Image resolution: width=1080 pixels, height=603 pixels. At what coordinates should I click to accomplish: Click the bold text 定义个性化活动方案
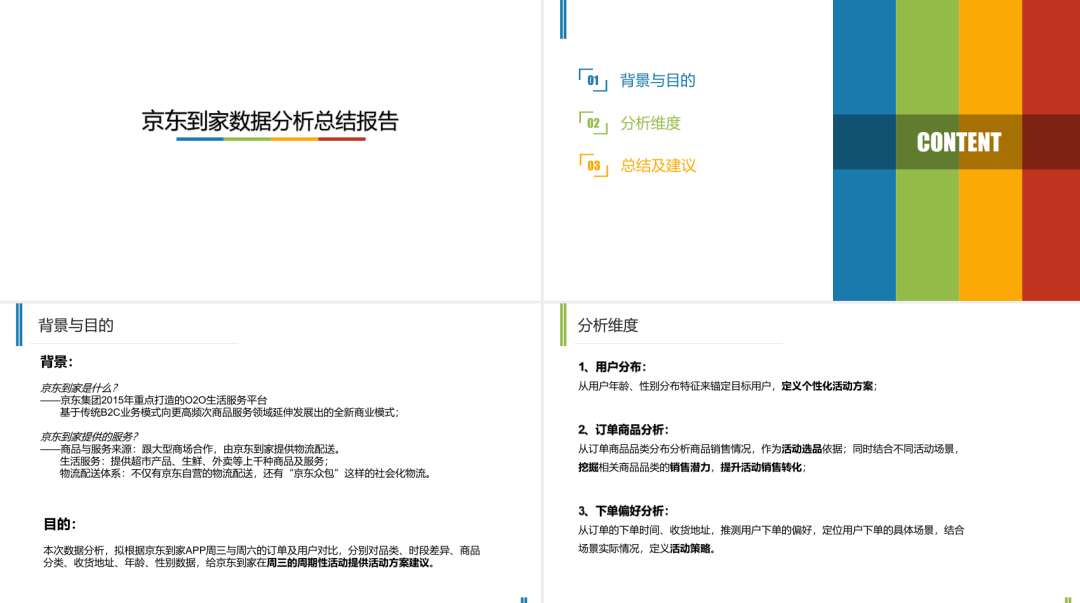[827, 387]
